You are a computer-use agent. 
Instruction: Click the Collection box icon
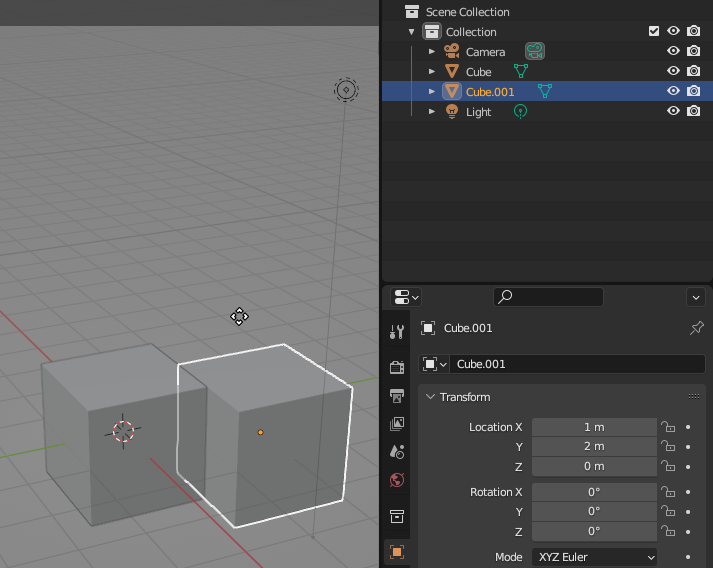coord(432,31)
